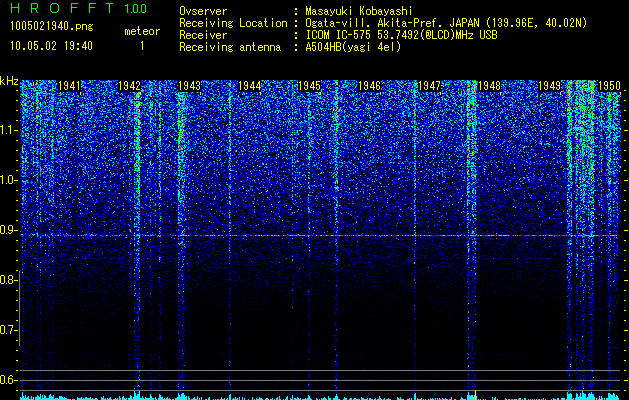The image size is (629, 400).
Task: Click the Receiver field label
Action: click(203, 35)
